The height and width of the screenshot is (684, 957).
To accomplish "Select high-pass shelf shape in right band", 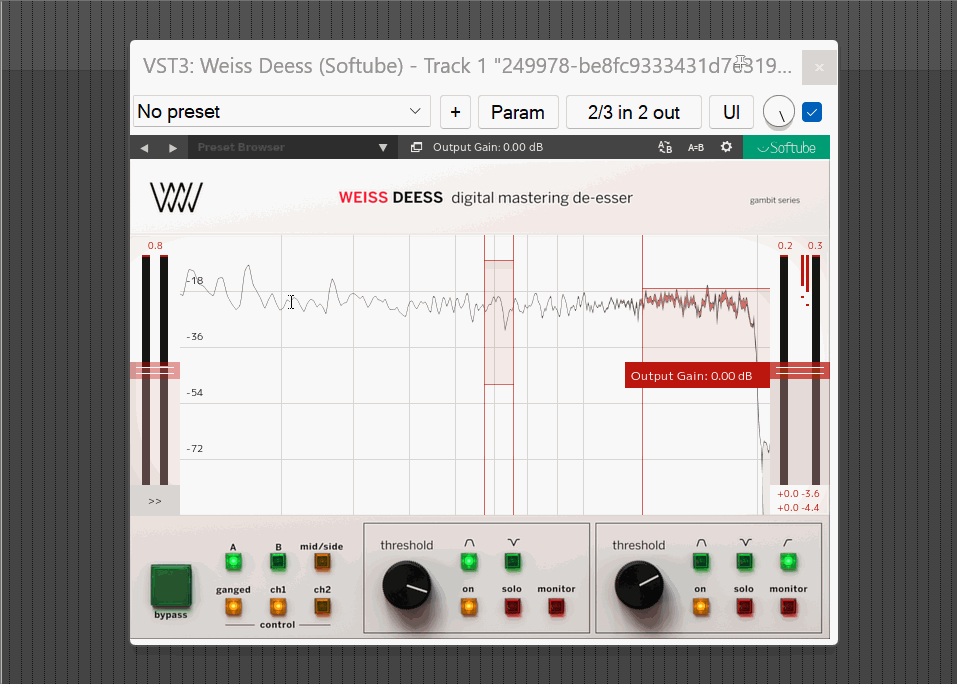I will click(789, 561).
